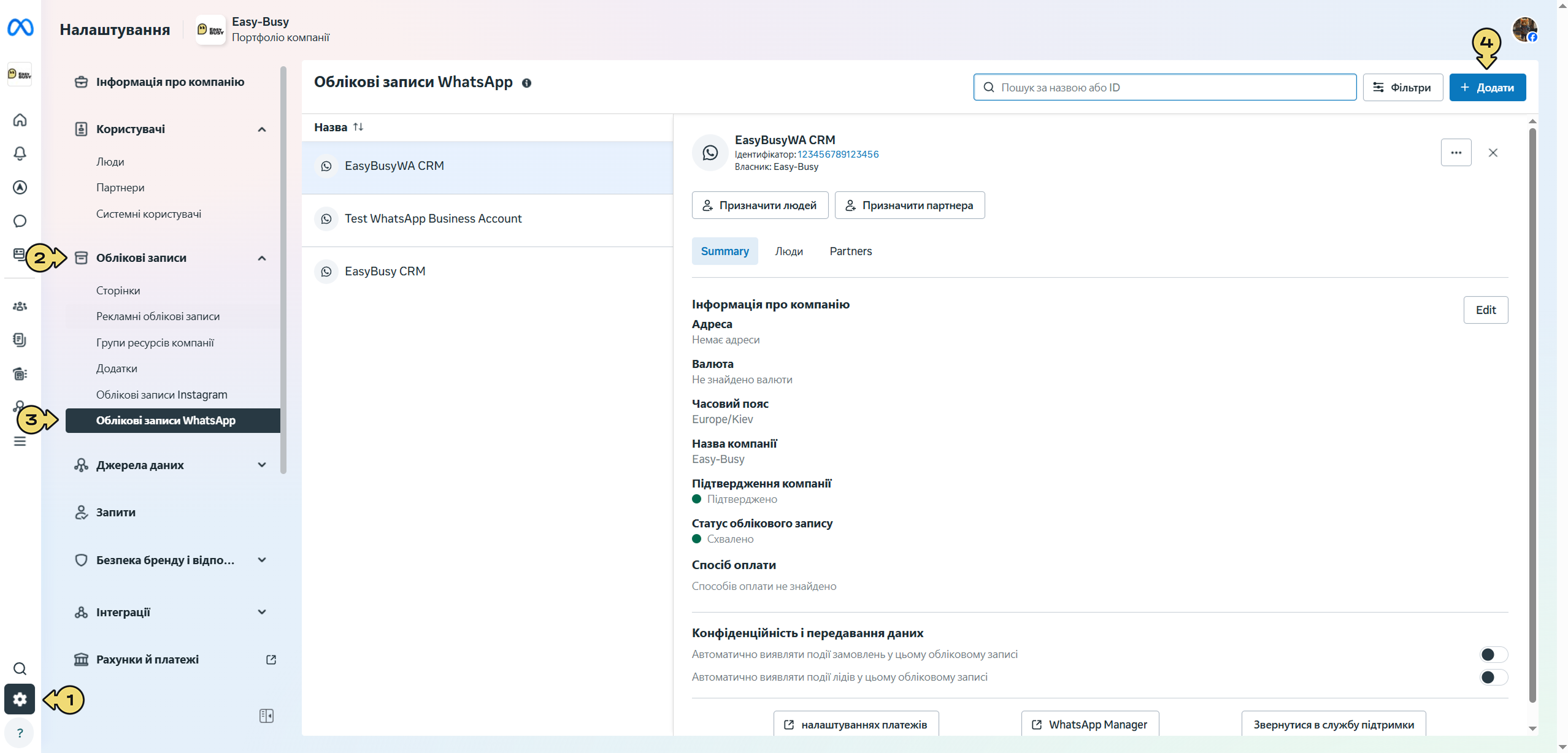Viewport: 1568px width, 753px height.
Task: Click the user profile avatar
Action: (1524, 29)
